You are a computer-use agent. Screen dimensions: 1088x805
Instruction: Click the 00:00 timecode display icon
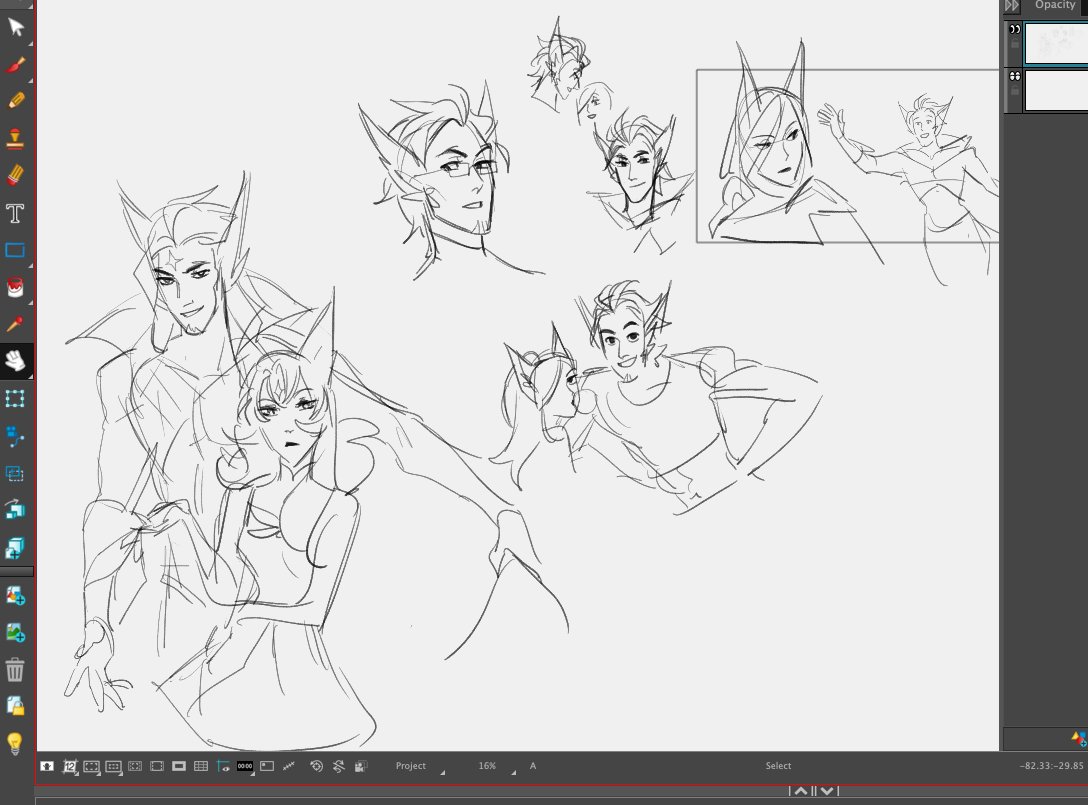[x=245, y=766]
